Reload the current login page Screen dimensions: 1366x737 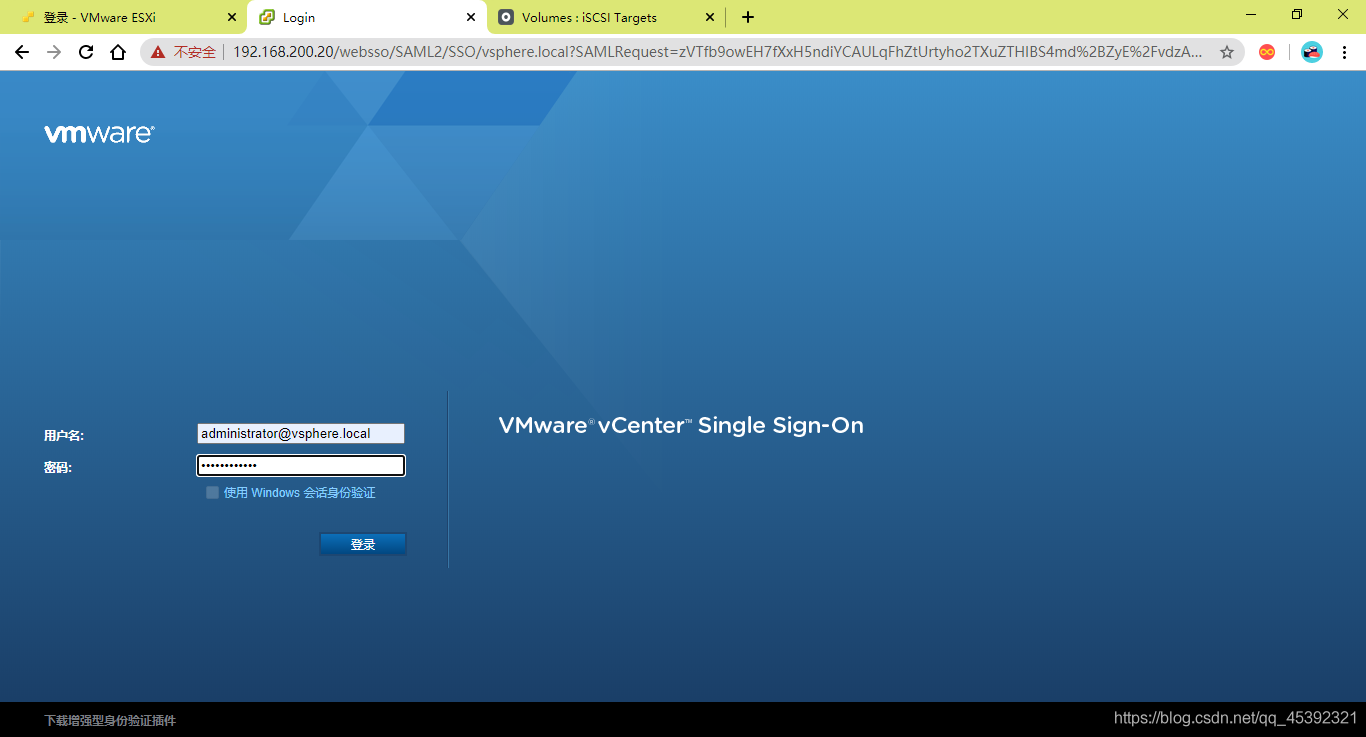(x=86, y=52)
